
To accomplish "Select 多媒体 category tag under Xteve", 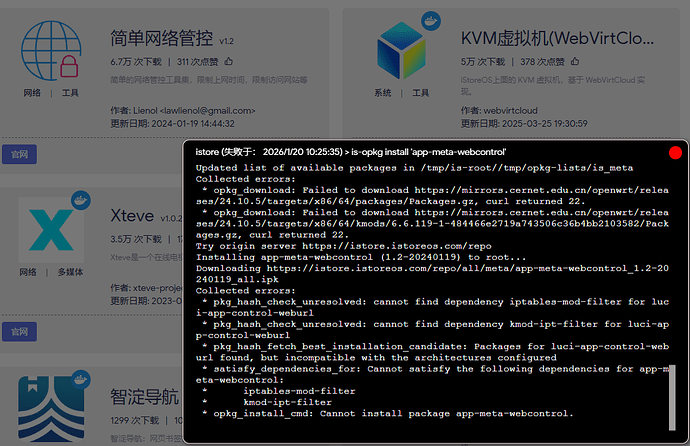I will [70, 272].
